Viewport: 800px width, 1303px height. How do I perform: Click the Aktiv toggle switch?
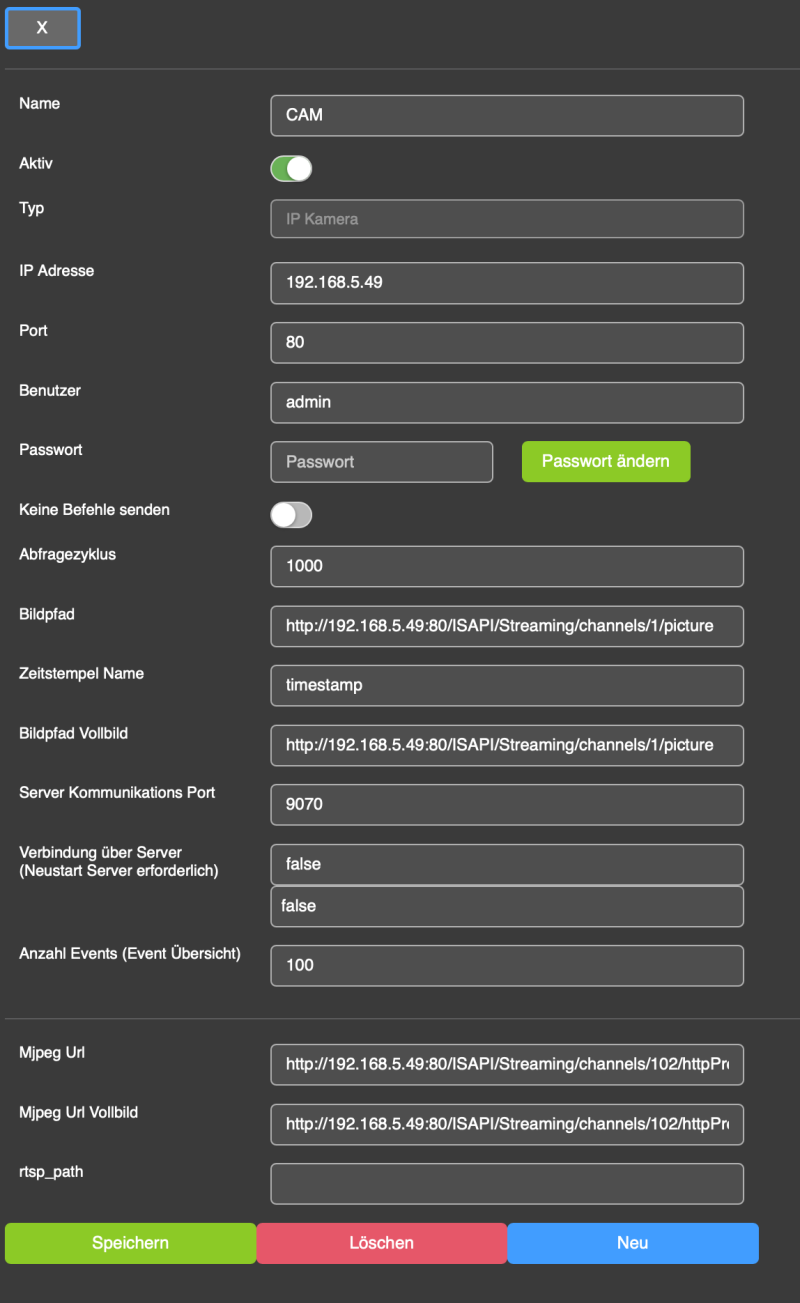coord(290,168)
